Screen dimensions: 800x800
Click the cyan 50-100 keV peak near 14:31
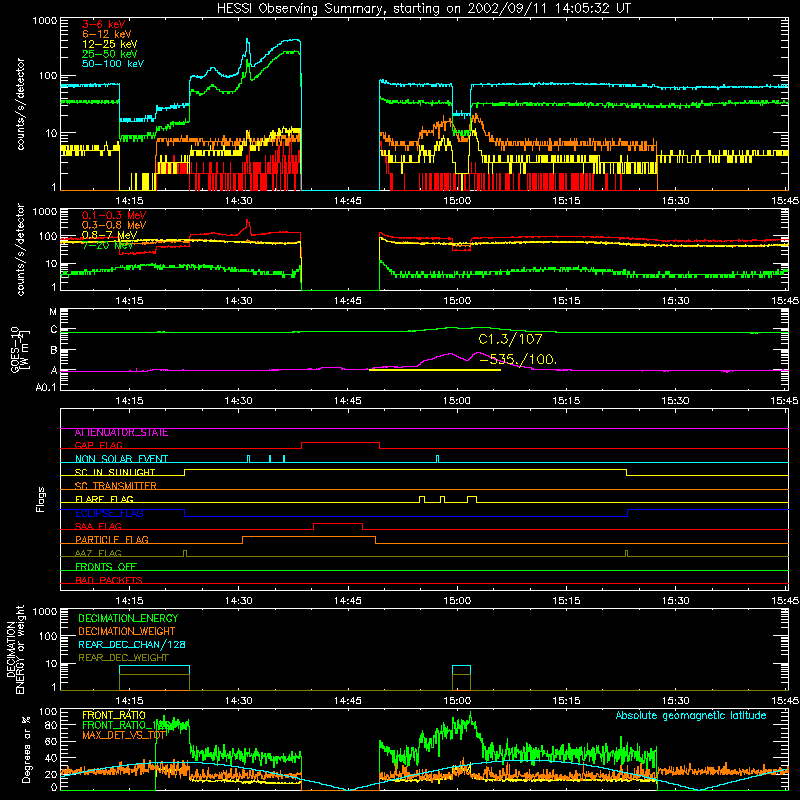pyautogui.click(x=248, y=40)
